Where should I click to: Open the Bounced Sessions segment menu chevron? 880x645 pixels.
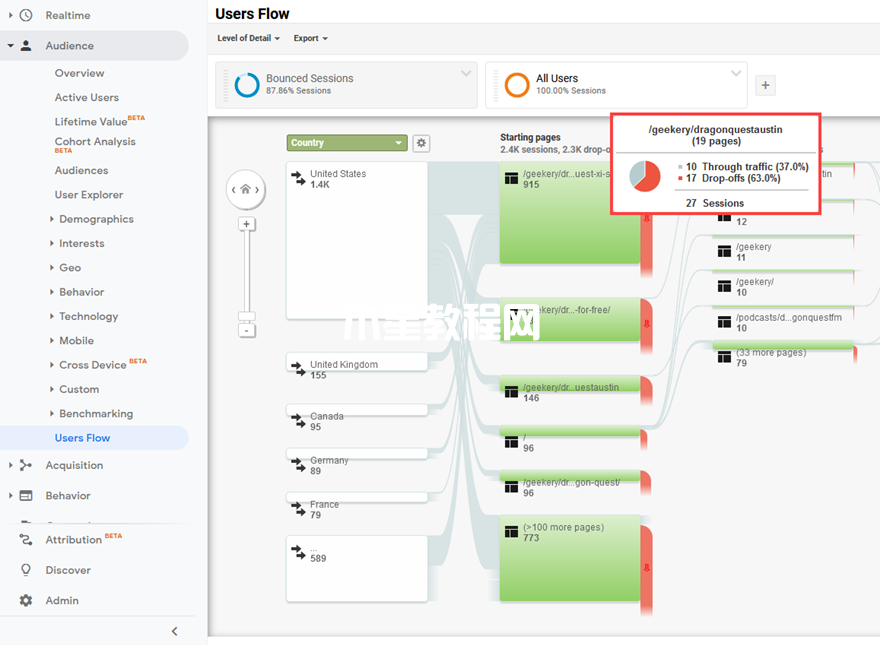tap(466, 74)
